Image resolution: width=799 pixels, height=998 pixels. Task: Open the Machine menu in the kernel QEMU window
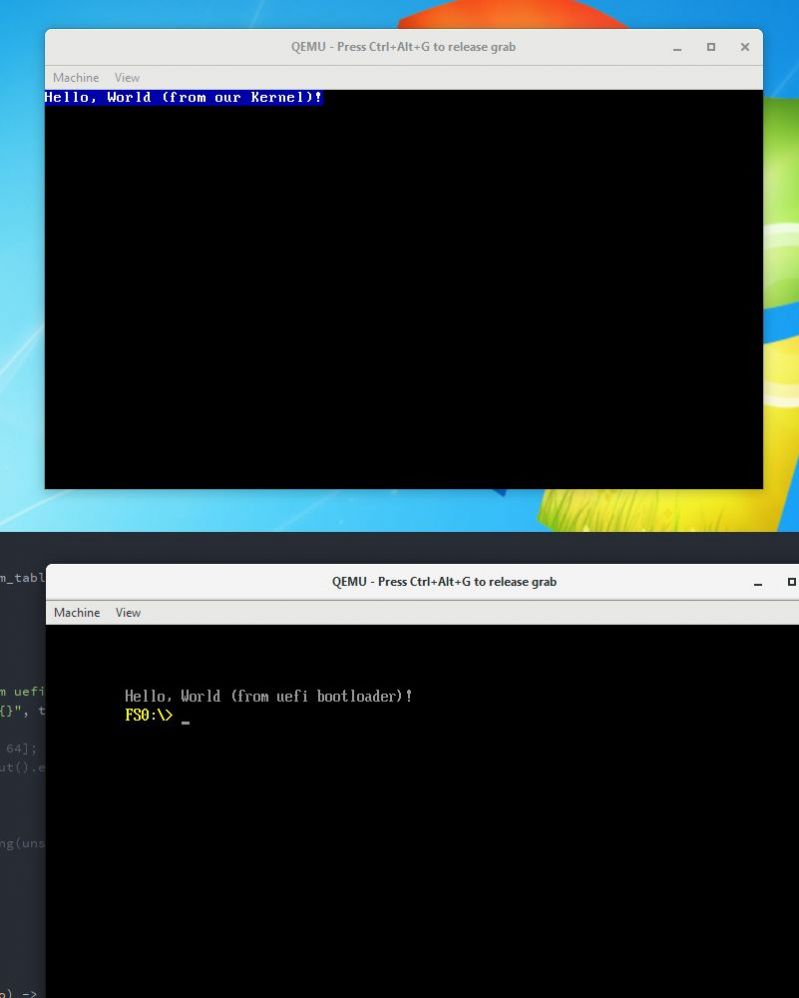pyautogui.click(x=75, y=78)
